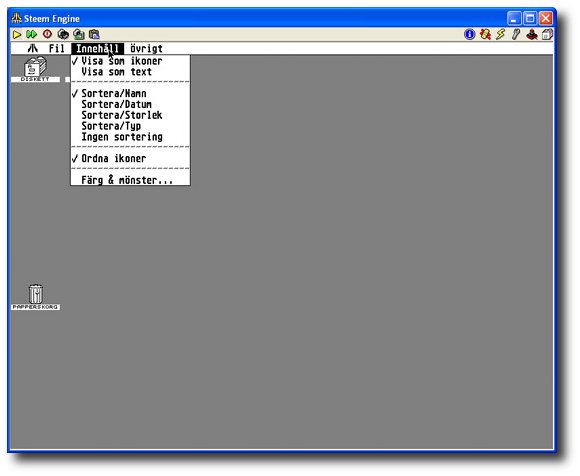Toggle Visa som ikoner option
The image size is (580, 476).
130,61
